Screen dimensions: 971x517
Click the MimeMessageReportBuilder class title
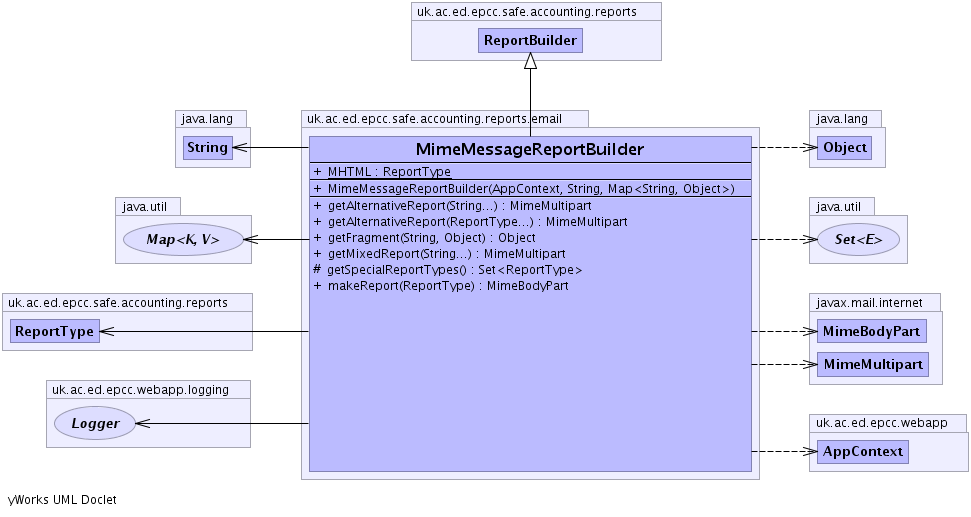coord(529,149)
